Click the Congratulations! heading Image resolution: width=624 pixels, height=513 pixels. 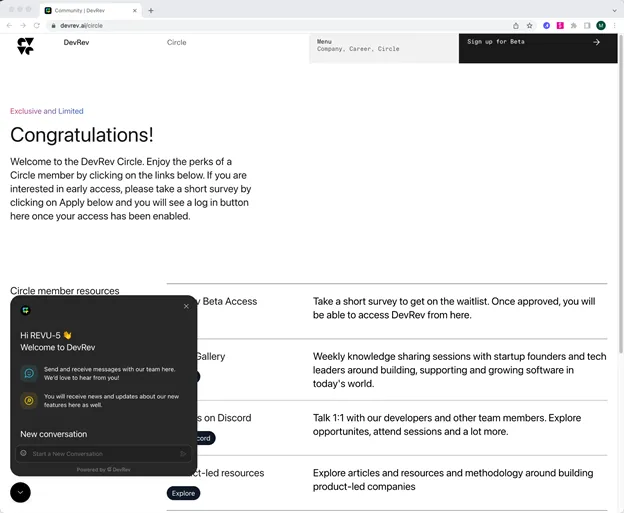[x=82, y=135]
